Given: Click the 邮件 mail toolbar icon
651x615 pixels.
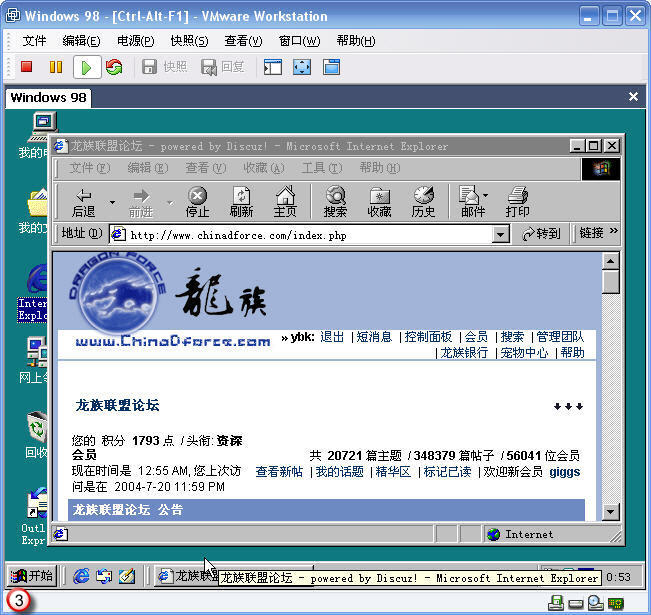Looking at the screenshot, I should click(470, 202).
